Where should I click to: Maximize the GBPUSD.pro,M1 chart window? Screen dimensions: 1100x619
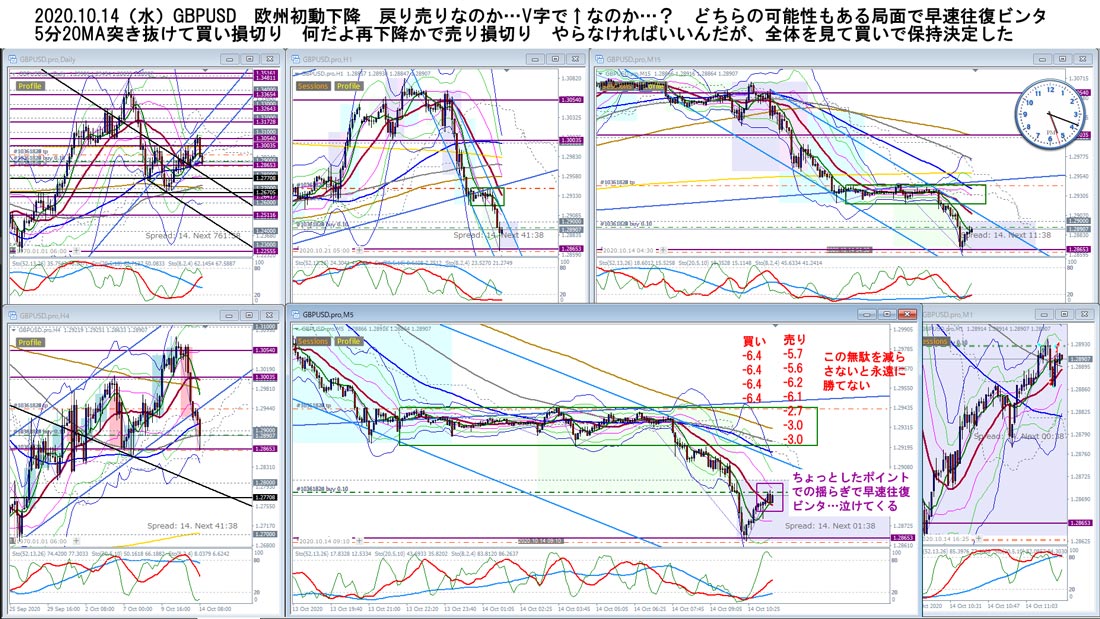(1064, 314)
